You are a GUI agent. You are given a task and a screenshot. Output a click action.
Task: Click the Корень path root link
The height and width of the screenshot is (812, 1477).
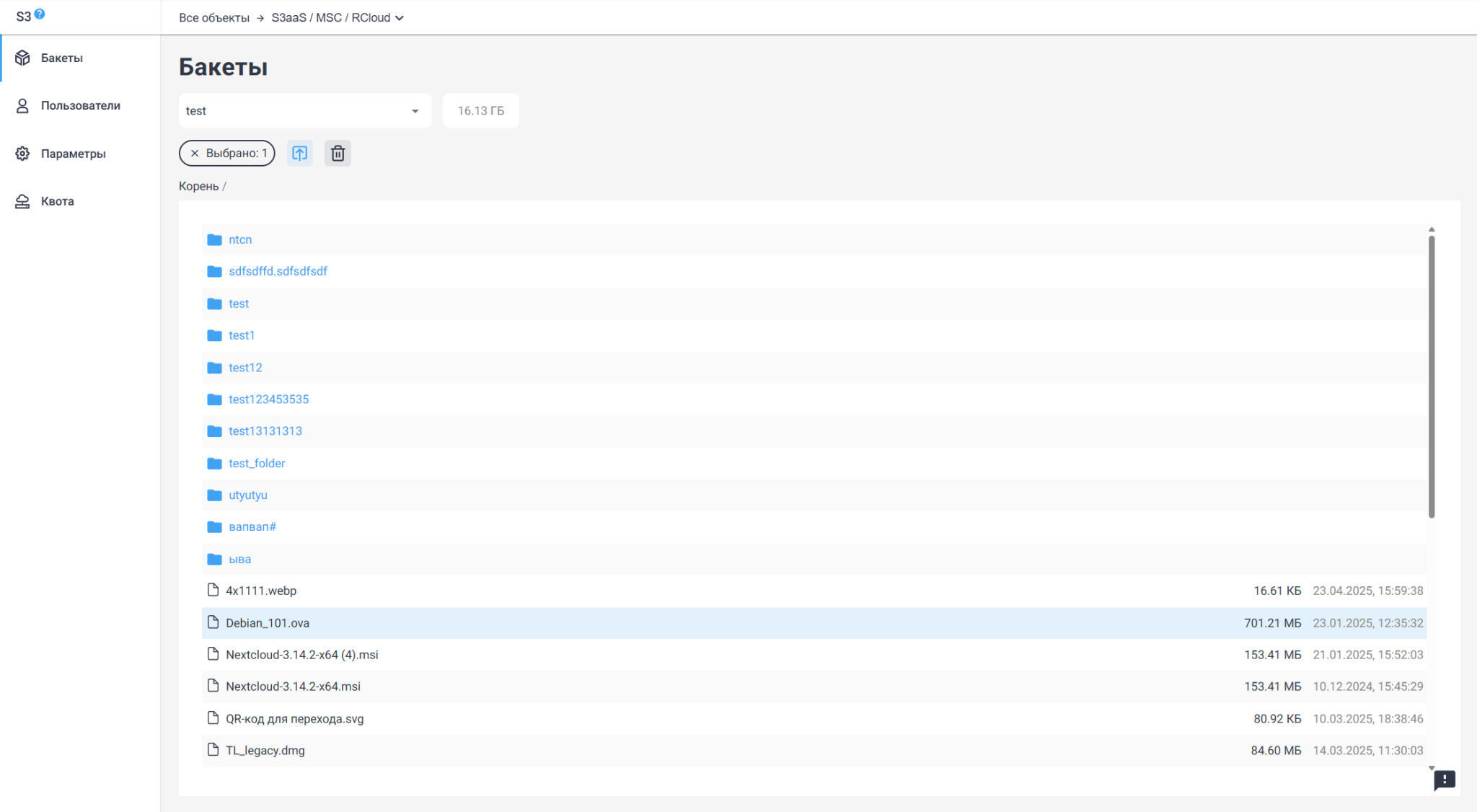198,186
